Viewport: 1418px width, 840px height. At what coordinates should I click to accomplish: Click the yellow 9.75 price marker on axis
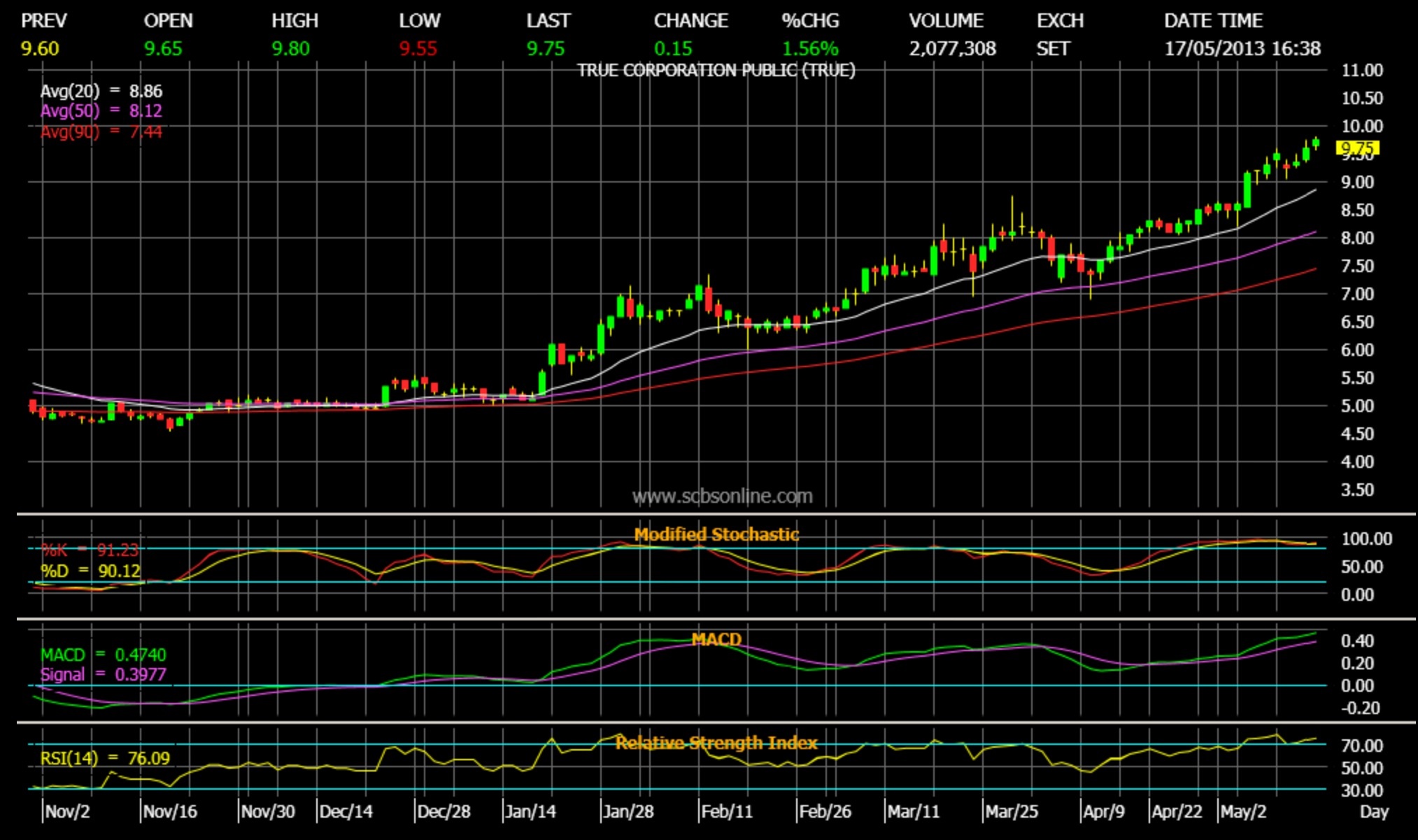pos(1357,148)
